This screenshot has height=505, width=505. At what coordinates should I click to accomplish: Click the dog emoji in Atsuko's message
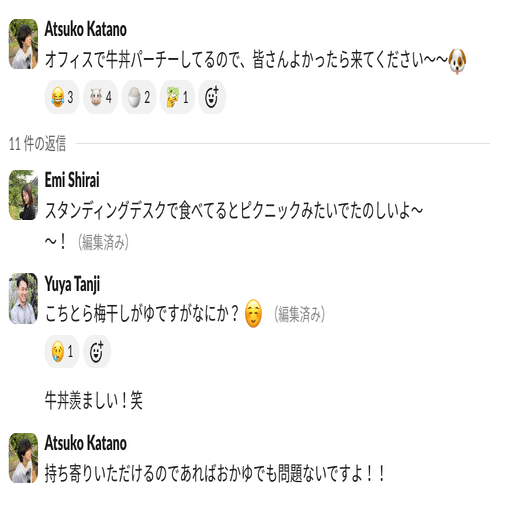[x=457, y=61]
